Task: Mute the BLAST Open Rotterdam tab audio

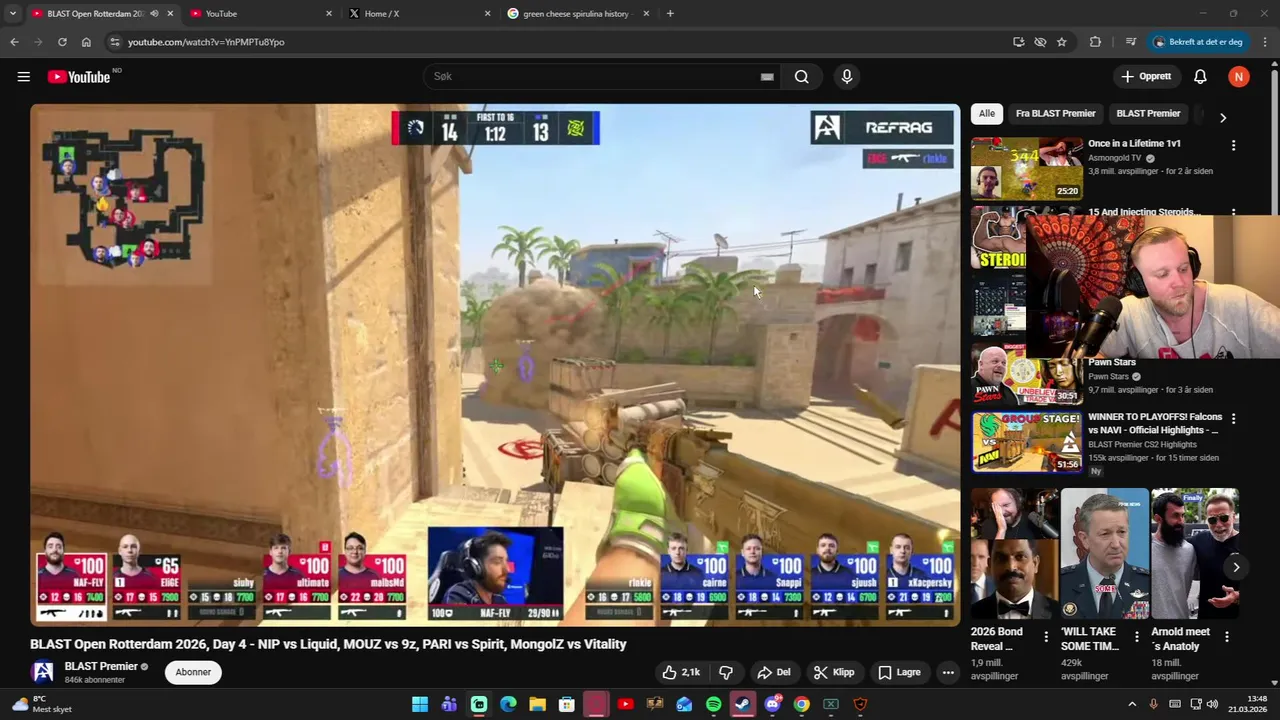Action: pos(154,14)
